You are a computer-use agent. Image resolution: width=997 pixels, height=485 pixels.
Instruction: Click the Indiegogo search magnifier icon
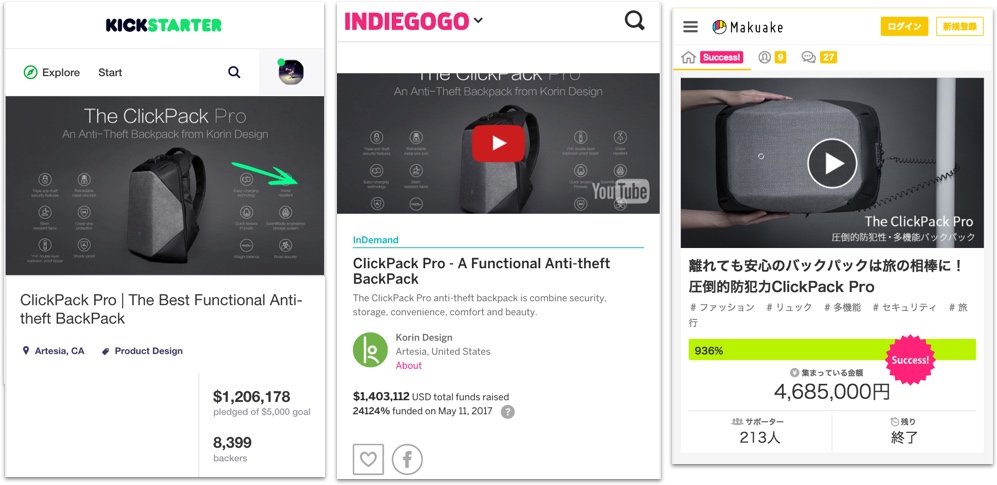point(634,21)
